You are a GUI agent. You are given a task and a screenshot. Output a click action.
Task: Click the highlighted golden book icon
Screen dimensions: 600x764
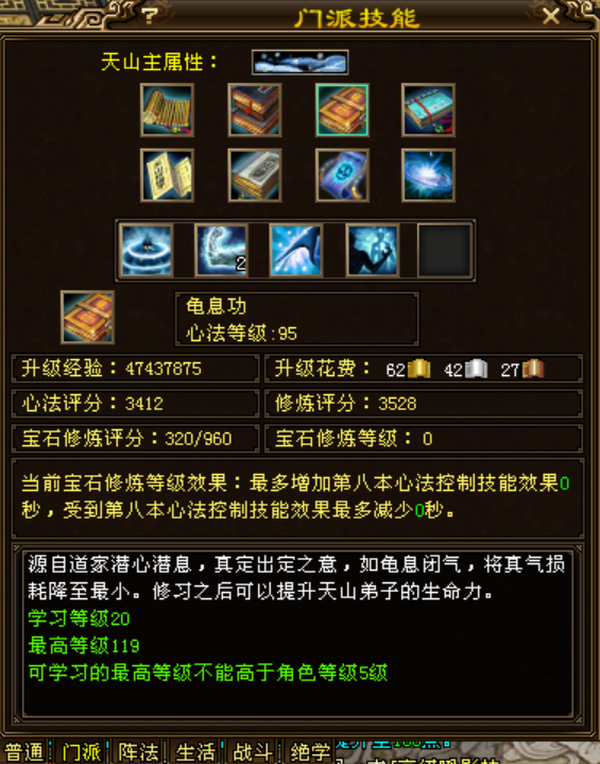342,110
